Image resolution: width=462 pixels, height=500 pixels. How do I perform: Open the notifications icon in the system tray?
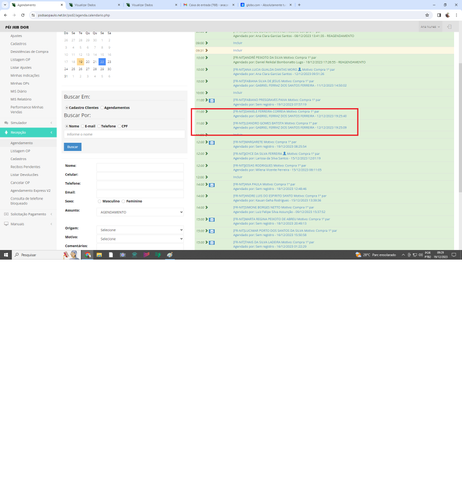point(454,255)
